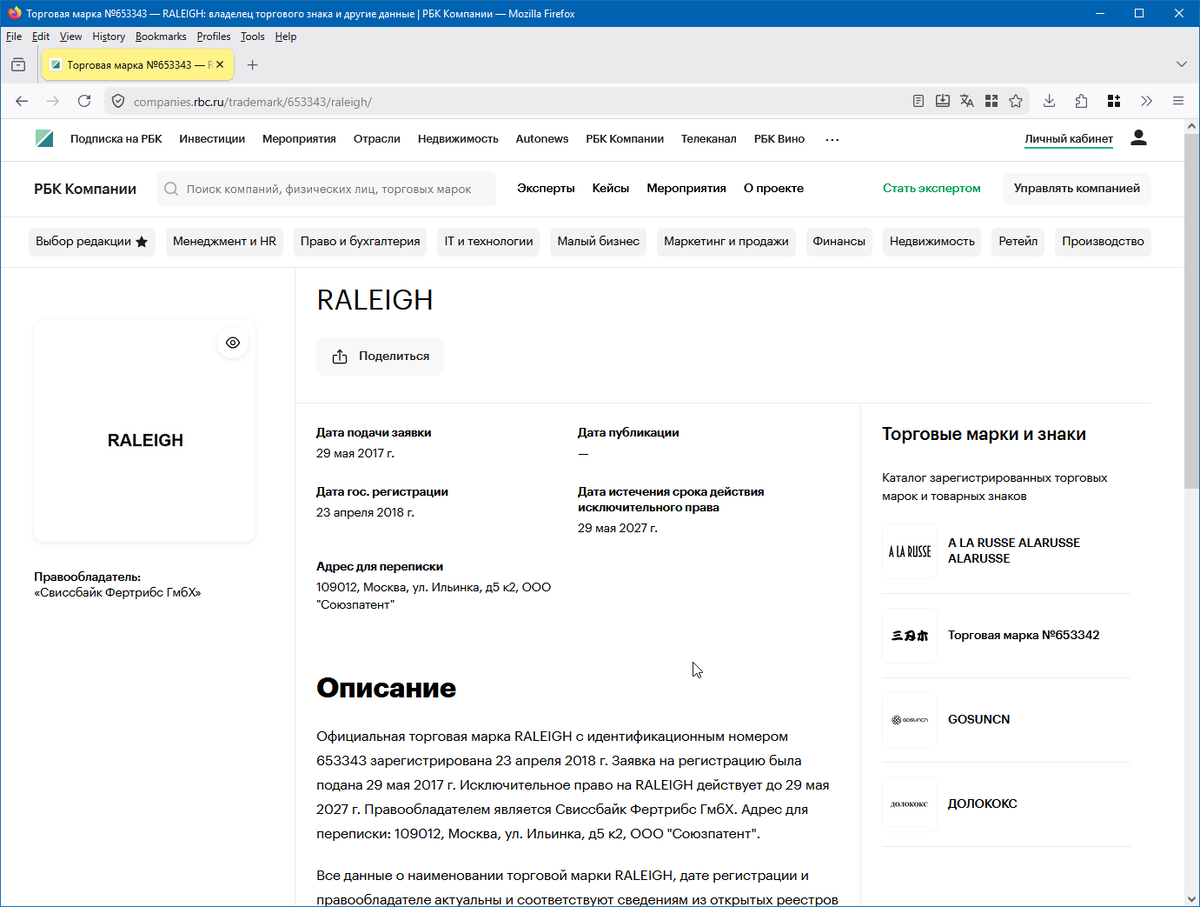Open Эксперты navigation item

click(546, 188)
